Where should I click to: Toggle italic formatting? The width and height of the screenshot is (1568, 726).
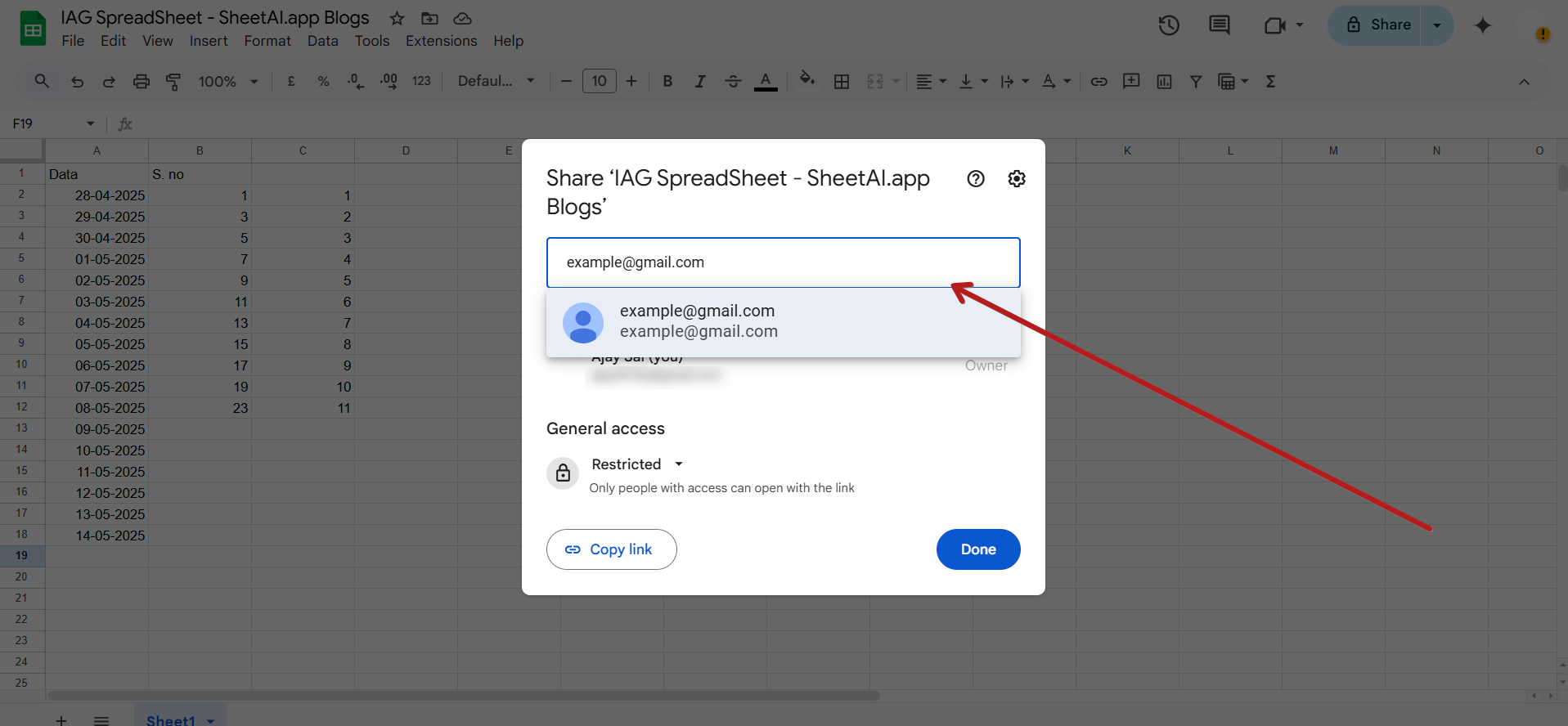(x=700, y=81)
